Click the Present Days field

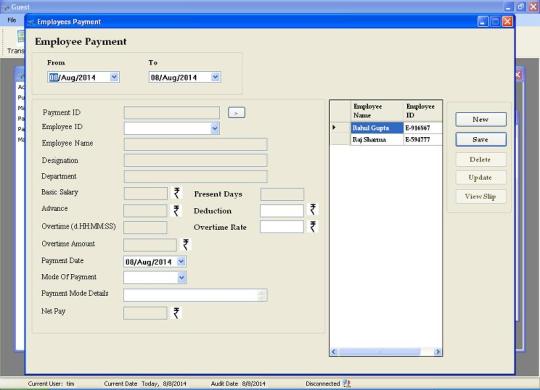[282, 194]
